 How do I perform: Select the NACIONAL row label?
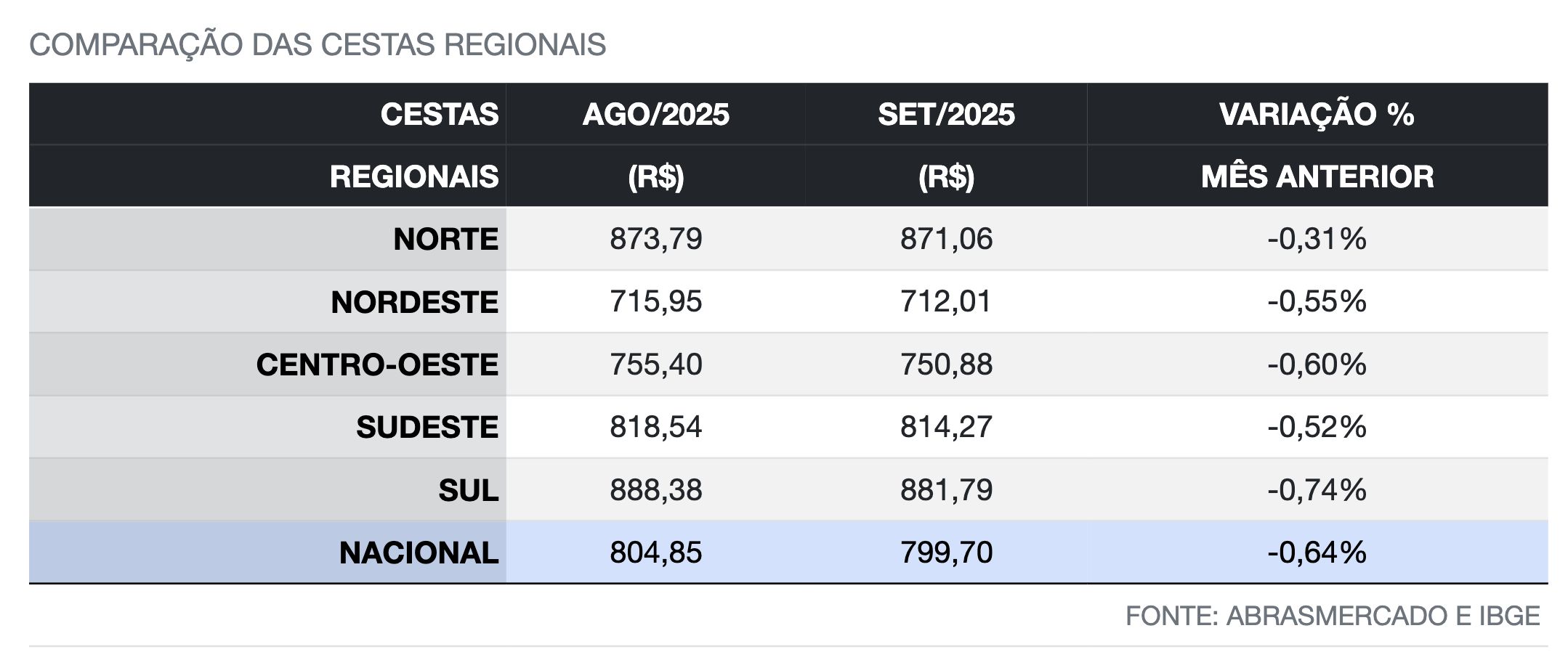tap(419, 553)
